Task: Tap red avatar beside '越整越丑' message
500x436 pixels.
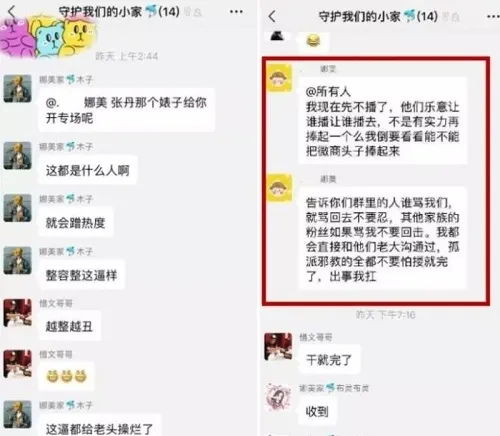Action: (17, 313)
